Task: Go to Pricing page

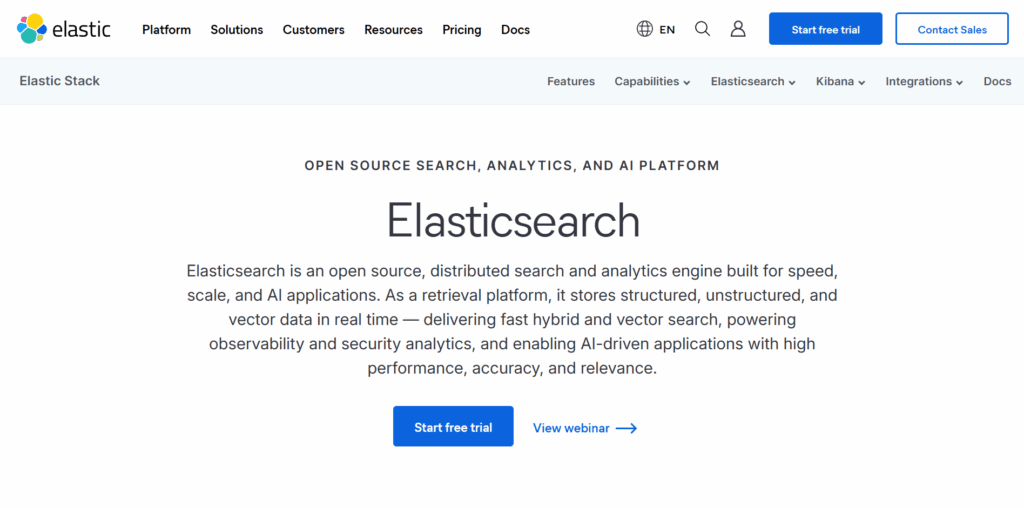Action: (x=462, y=29)
